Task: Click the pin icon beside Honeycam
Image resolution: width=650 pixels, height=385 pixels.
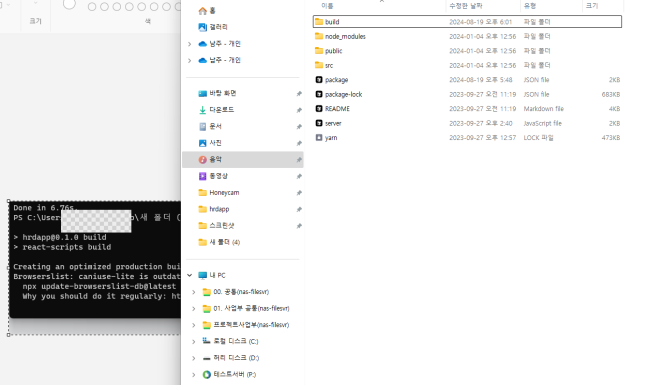Action: [298, 193]
